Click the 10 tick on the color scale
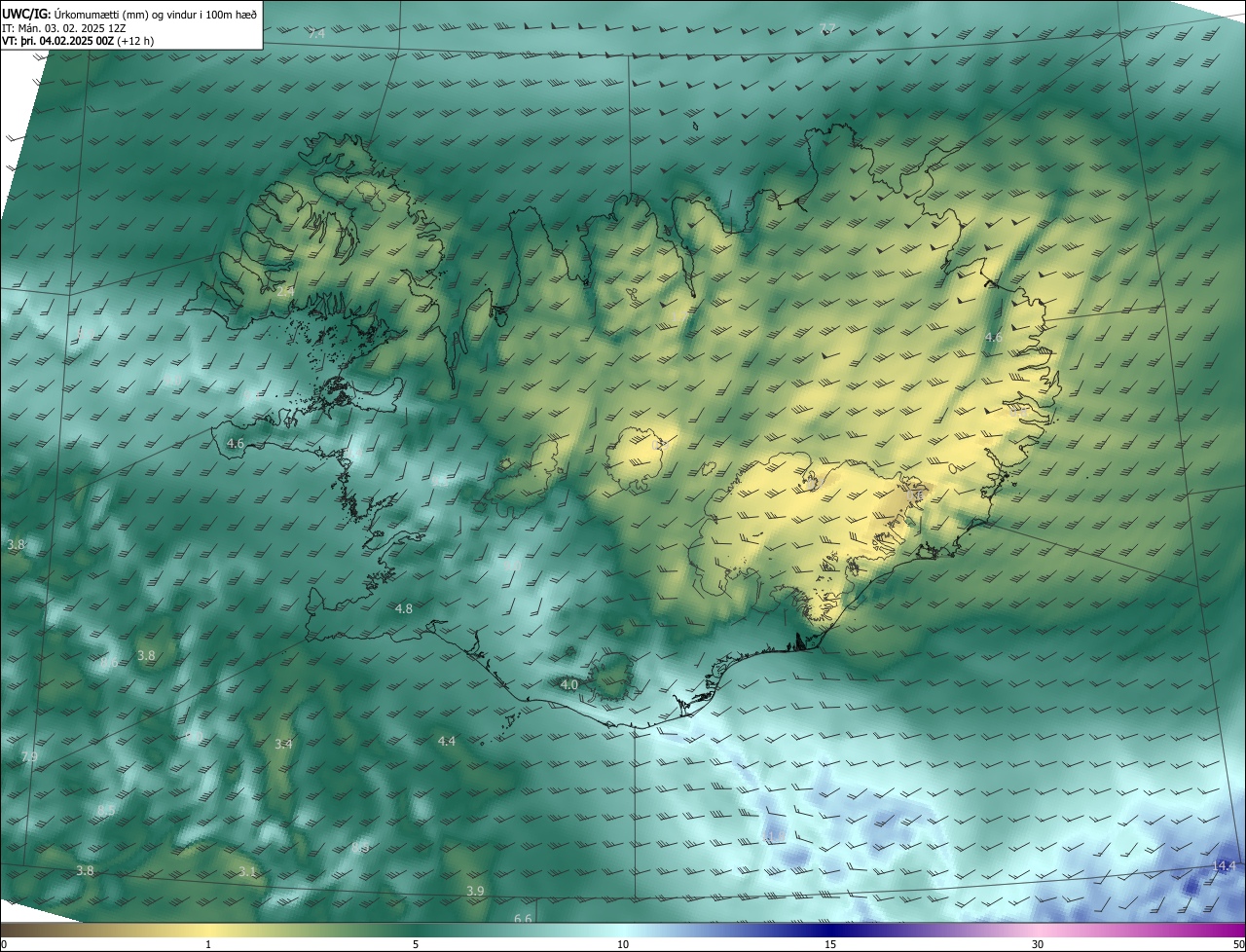The width and height of the screenshot is (1246, 952). click(x=623, y=944)
